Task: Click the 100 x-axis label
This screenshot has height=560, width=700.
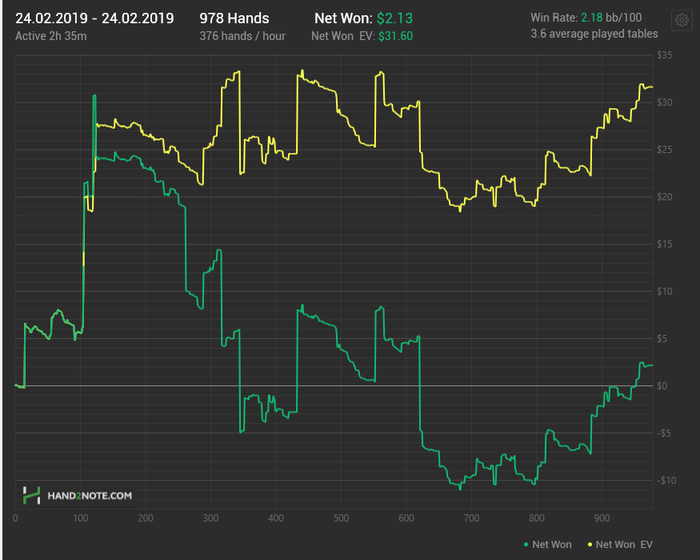Action: pos(80,518)
